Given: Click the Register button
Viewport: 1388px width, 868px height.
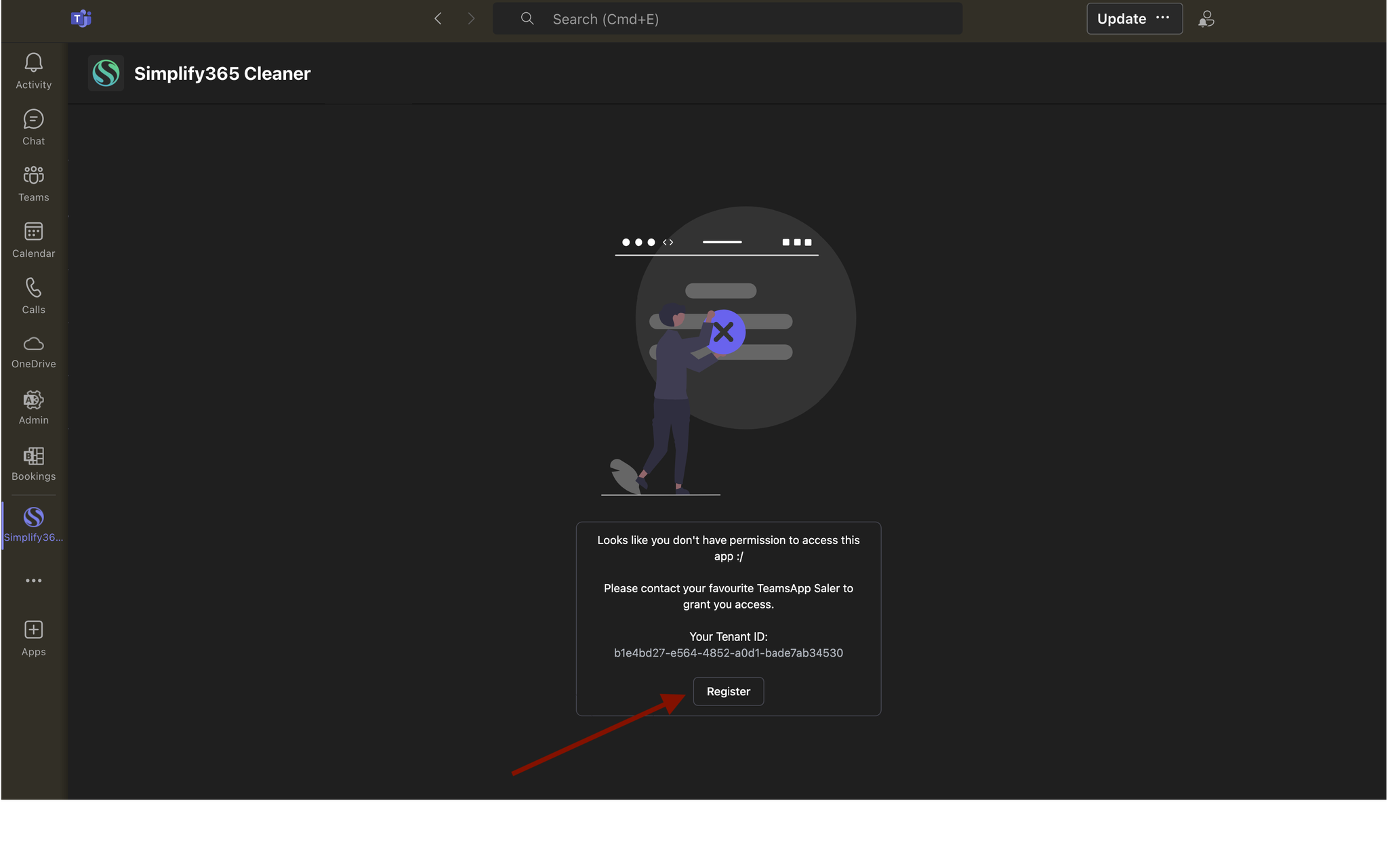Looking at the screenshot, I should [728, 691].
